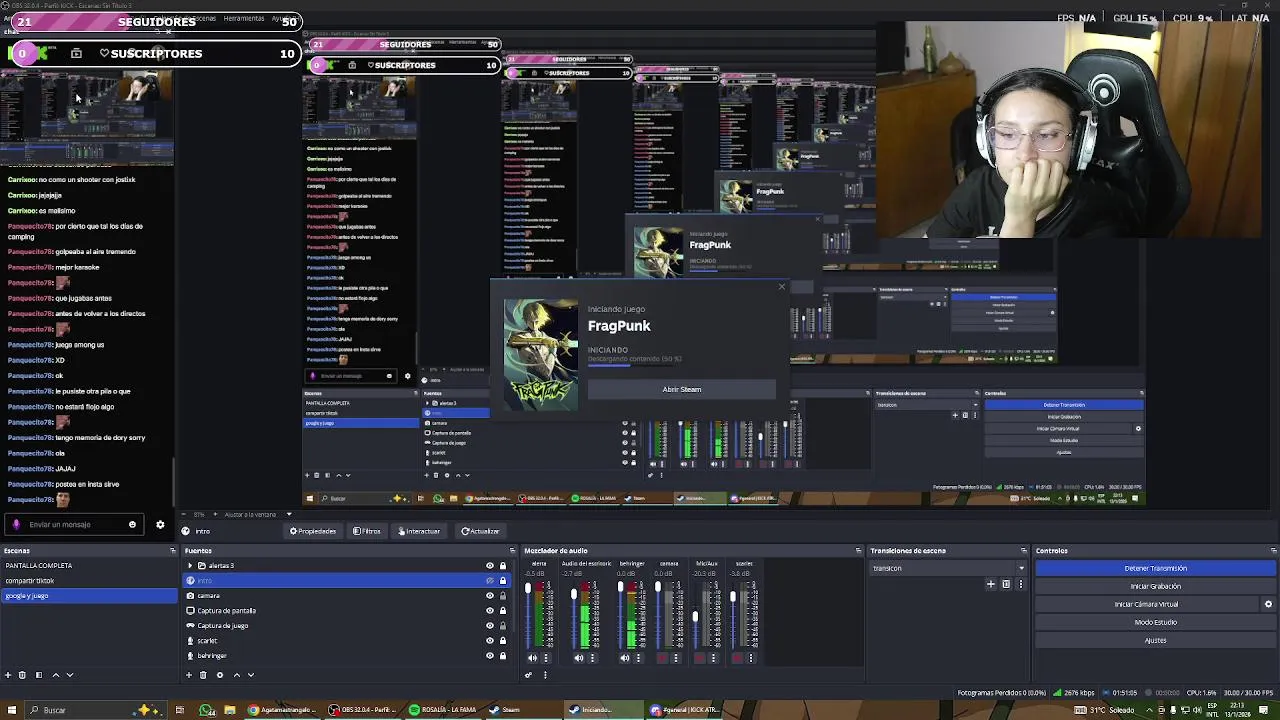The image size is (1280, 720).
Task: Add a new scene with the Escenas plus icon
Action: click(x=8, y=675)
